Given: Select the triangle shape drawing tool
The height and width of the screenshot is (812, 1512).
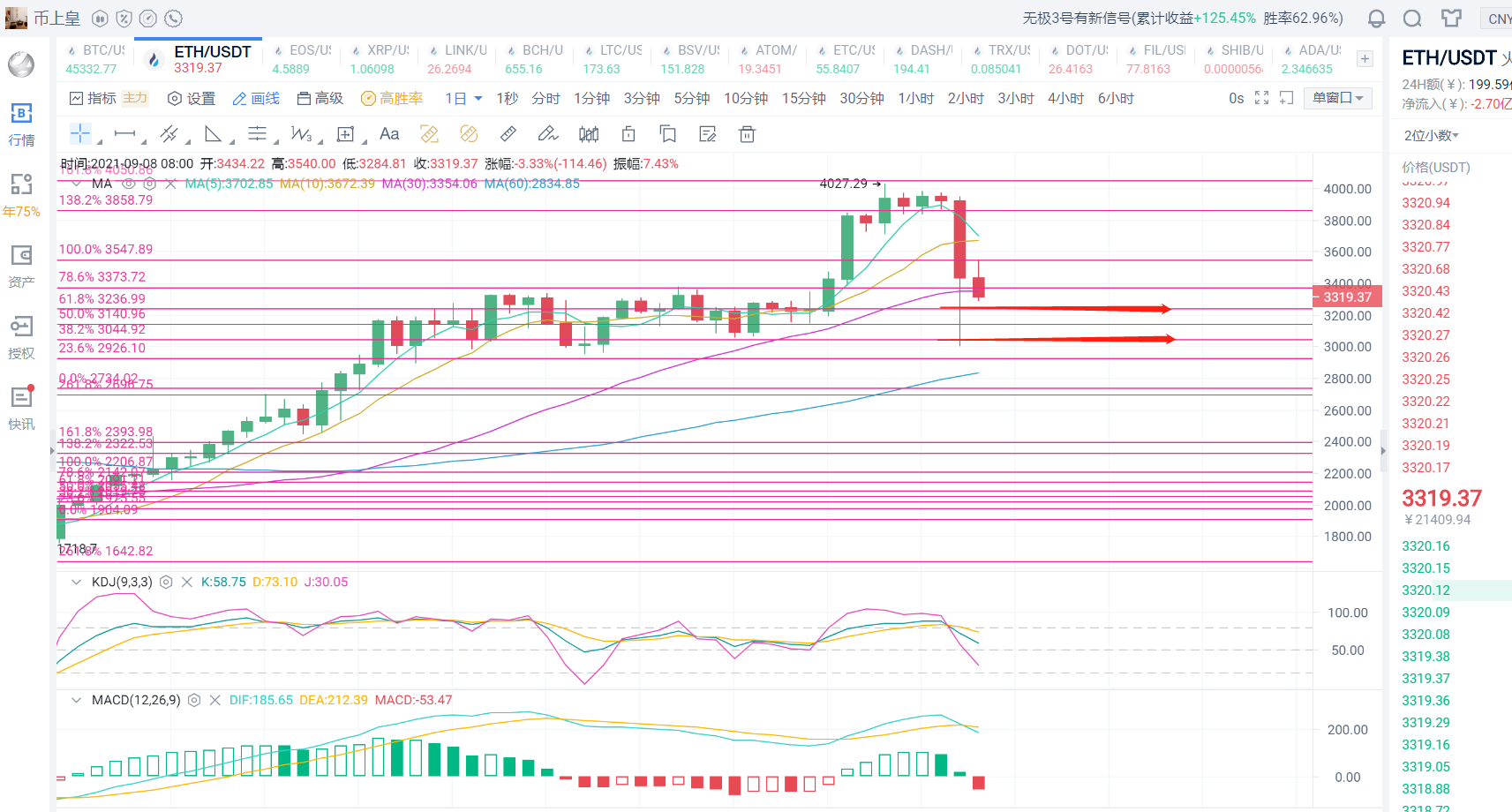Looking at the screenshot, I should (x=213, y=134).
